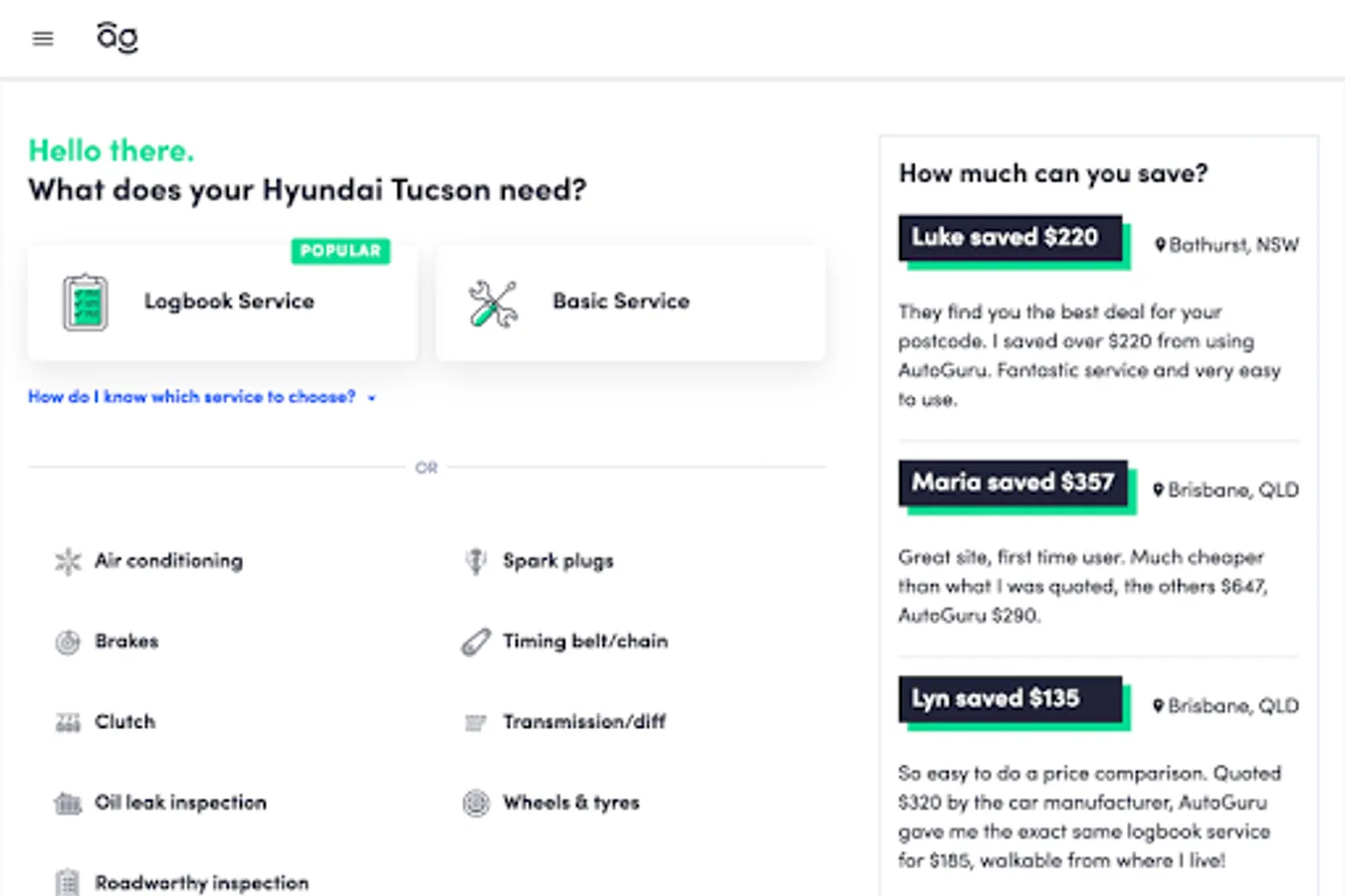
Task: Click 'What does your Hyundai Tucson need?' heading
Action: point(308,189)
